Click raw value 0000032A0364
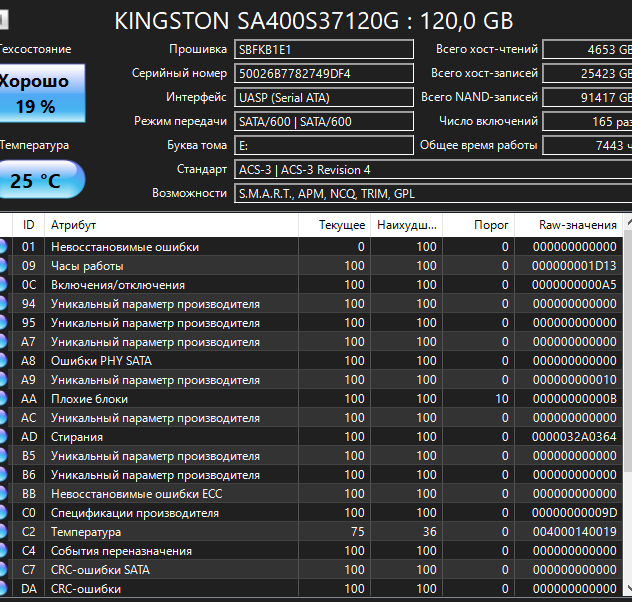 click(x=574, y=437)
